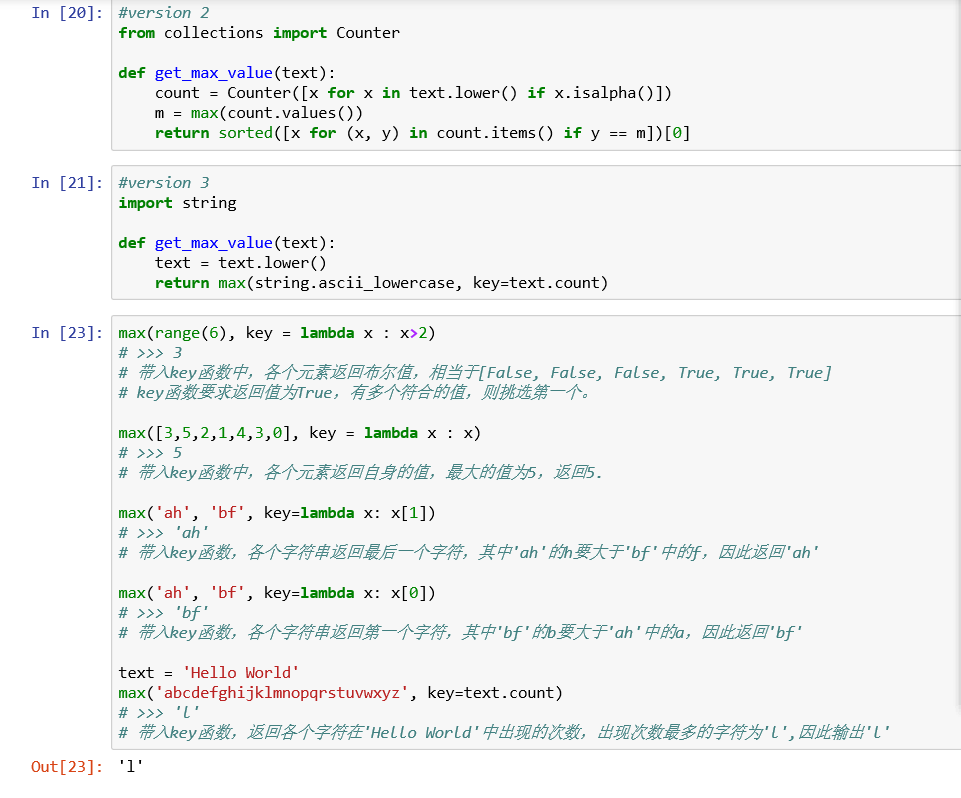This screenshot has width=961, height=798.
Task: Click the "# >>> 'ah'" comment
Action: click(164, 533)
